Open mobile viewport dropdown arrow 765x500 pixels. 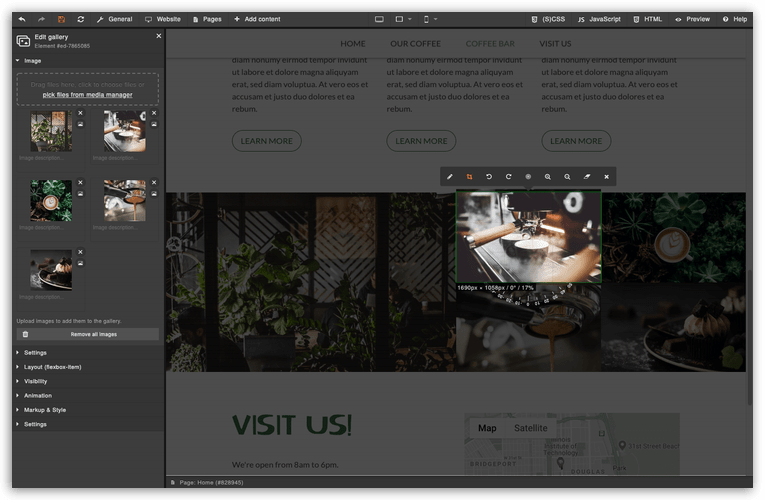[436, 19]
